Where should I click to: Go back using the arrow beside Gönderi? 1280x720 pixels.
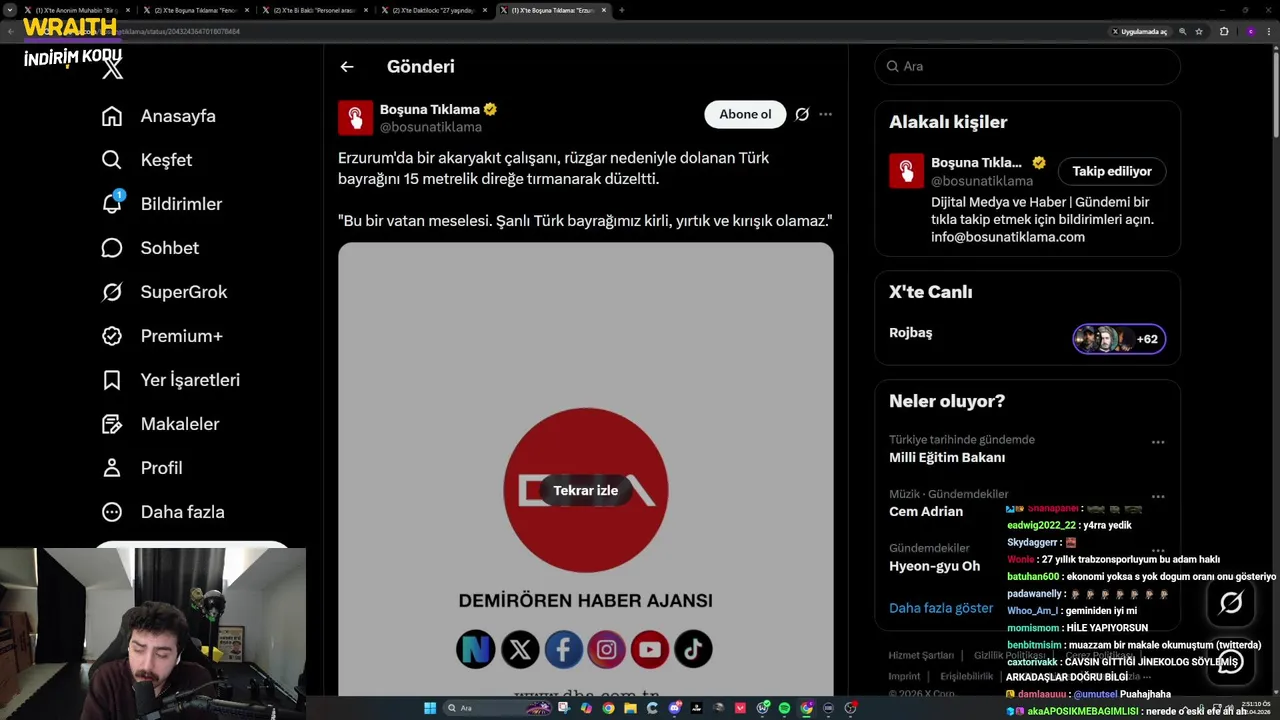(347, 67)
